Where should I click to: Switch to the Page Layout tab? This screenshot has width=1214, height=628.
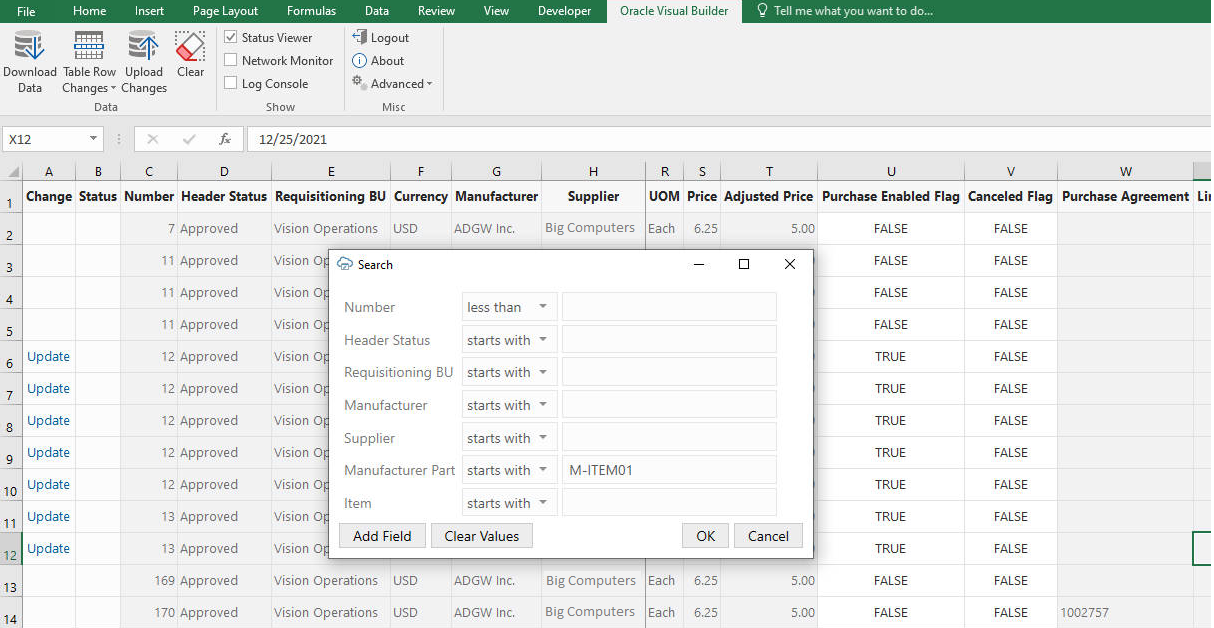pyautogui.click(x=225, y=11)
